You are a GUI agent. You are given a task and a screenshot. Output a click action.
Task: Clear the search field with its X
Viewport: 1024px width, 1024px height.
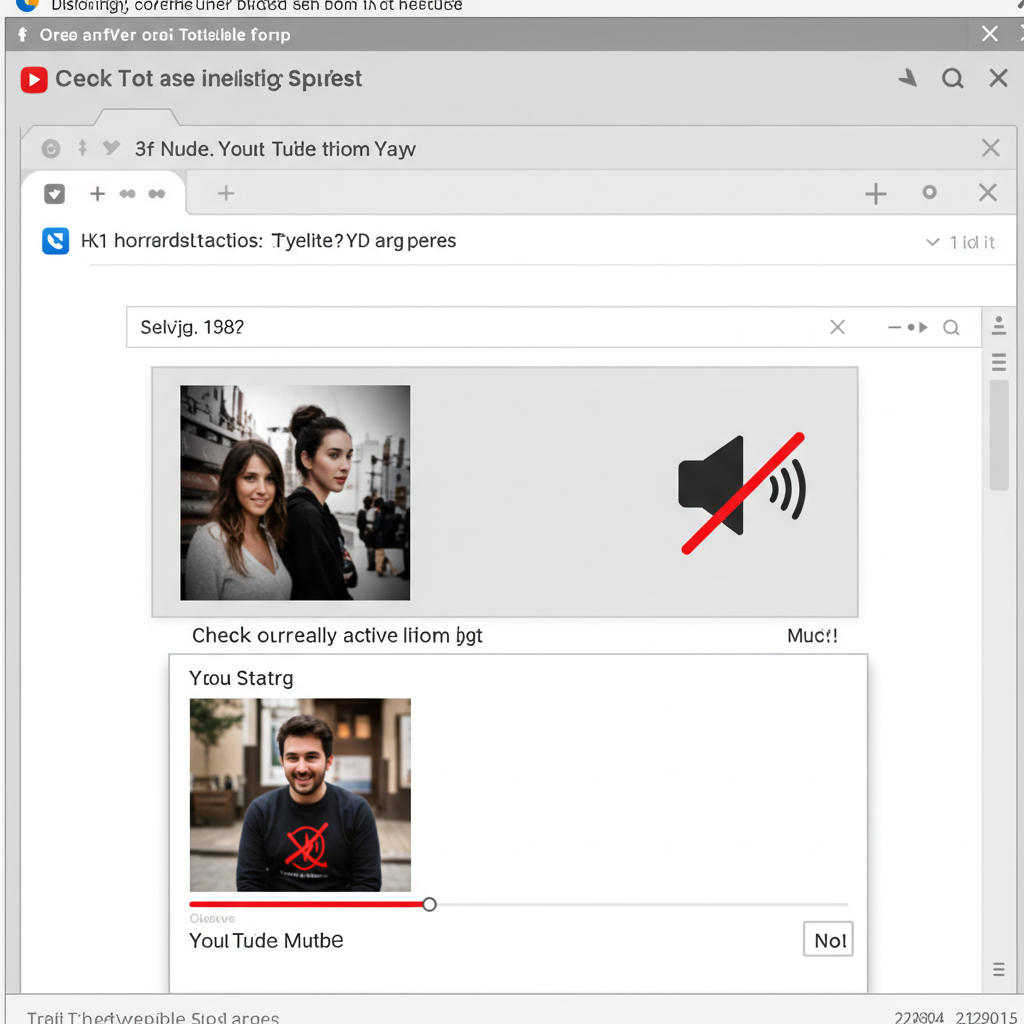click(837, 327)
